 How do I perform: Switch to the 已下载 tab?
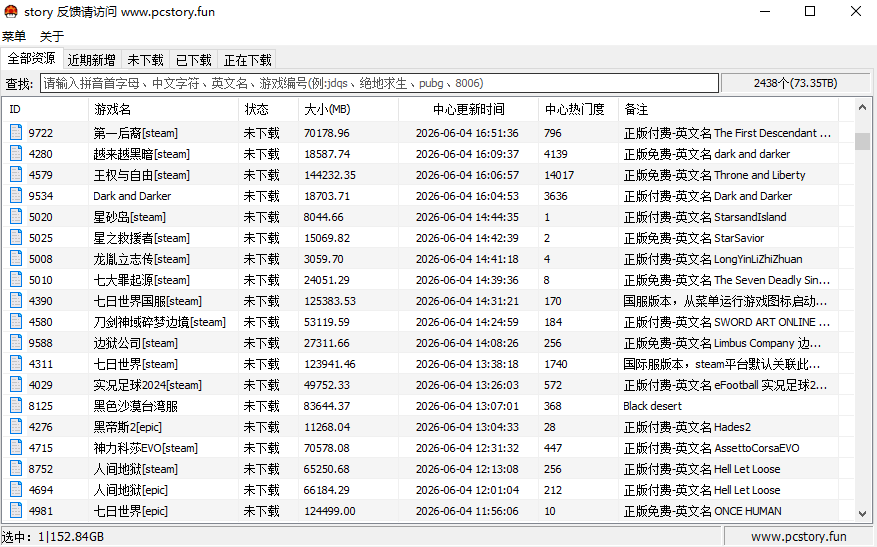tap(194, 60)
